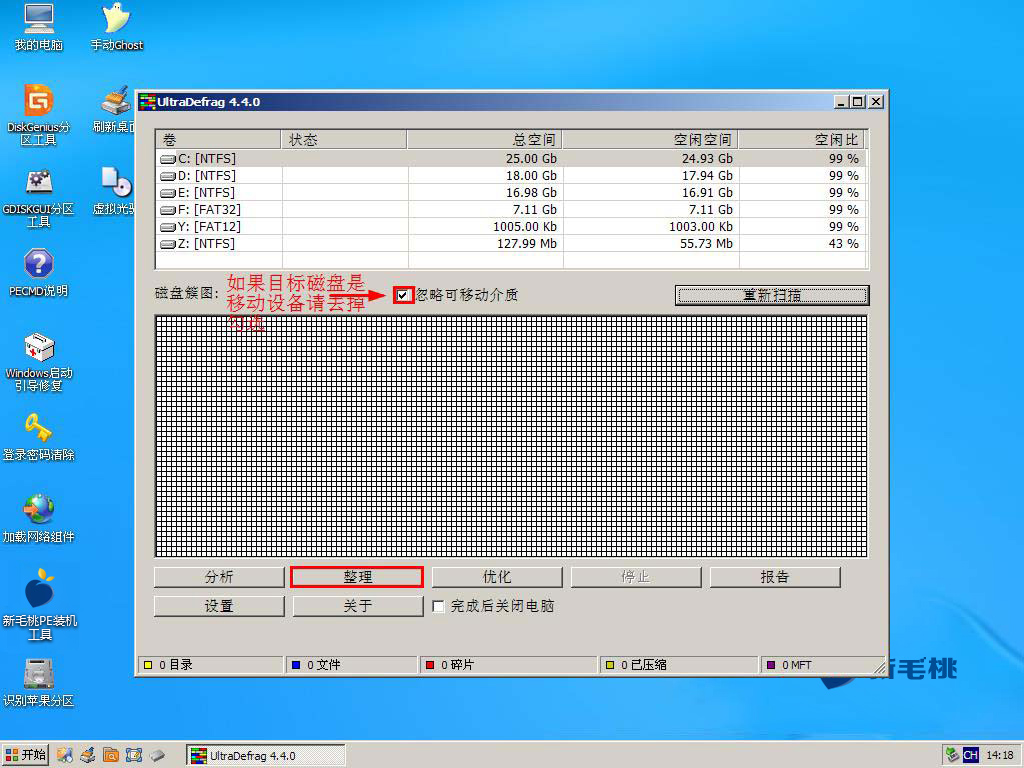The width and height of the screenshot is (1024, 768).
Task: Select the Y: [FAT12] volume row
Action: [511, 227]
